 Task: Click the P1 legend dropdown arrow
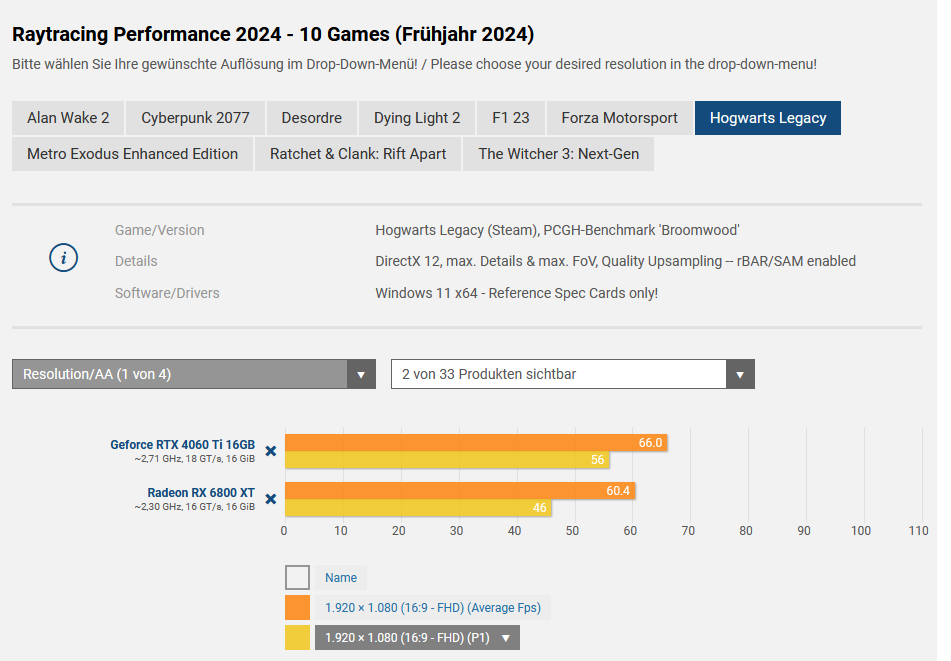click(506, 638)
